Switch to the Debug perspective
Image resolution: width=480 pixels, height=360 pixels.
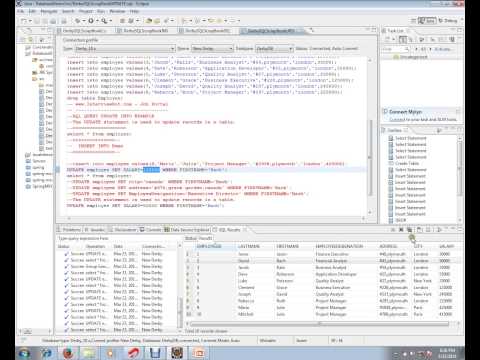pos(448,21)
